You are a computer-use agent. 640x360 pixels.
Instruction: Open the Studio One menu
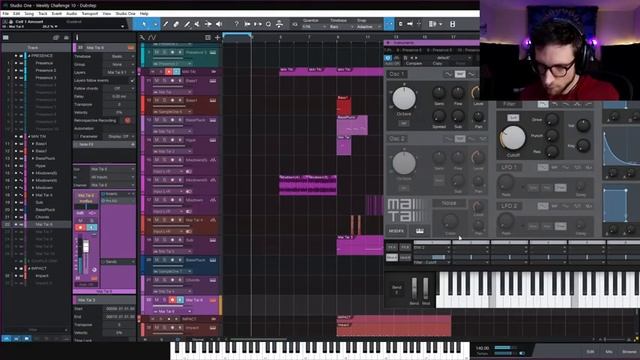pos(125,14)
